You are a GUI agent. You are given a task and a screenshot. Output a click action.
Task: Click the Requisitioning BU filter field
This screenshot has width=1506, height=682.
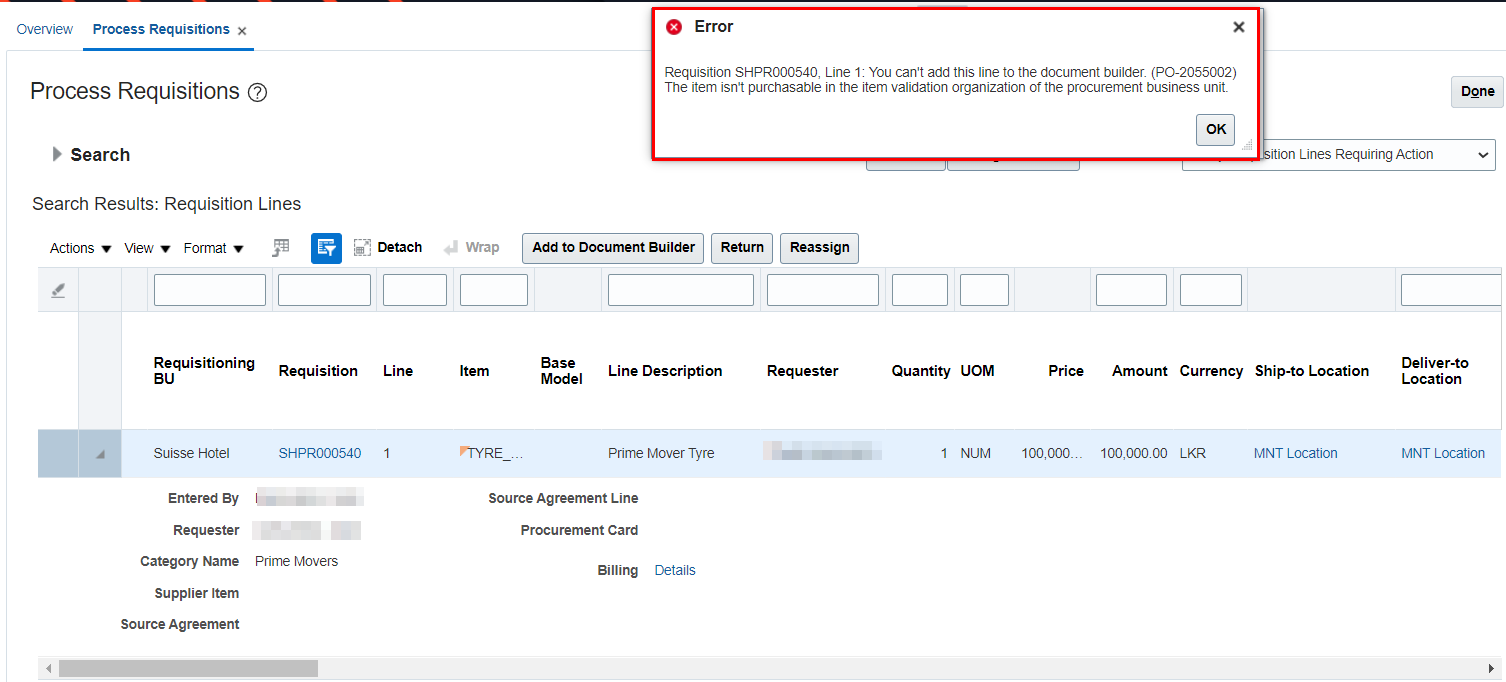210,290
